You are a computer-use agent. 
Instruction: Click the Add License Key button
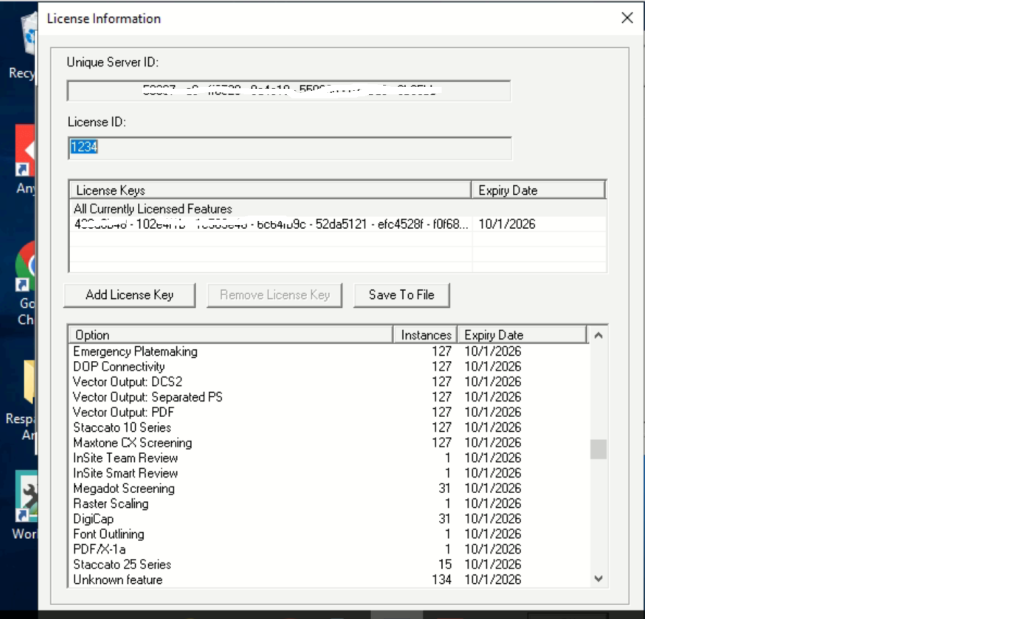click(x=129, y=295)
